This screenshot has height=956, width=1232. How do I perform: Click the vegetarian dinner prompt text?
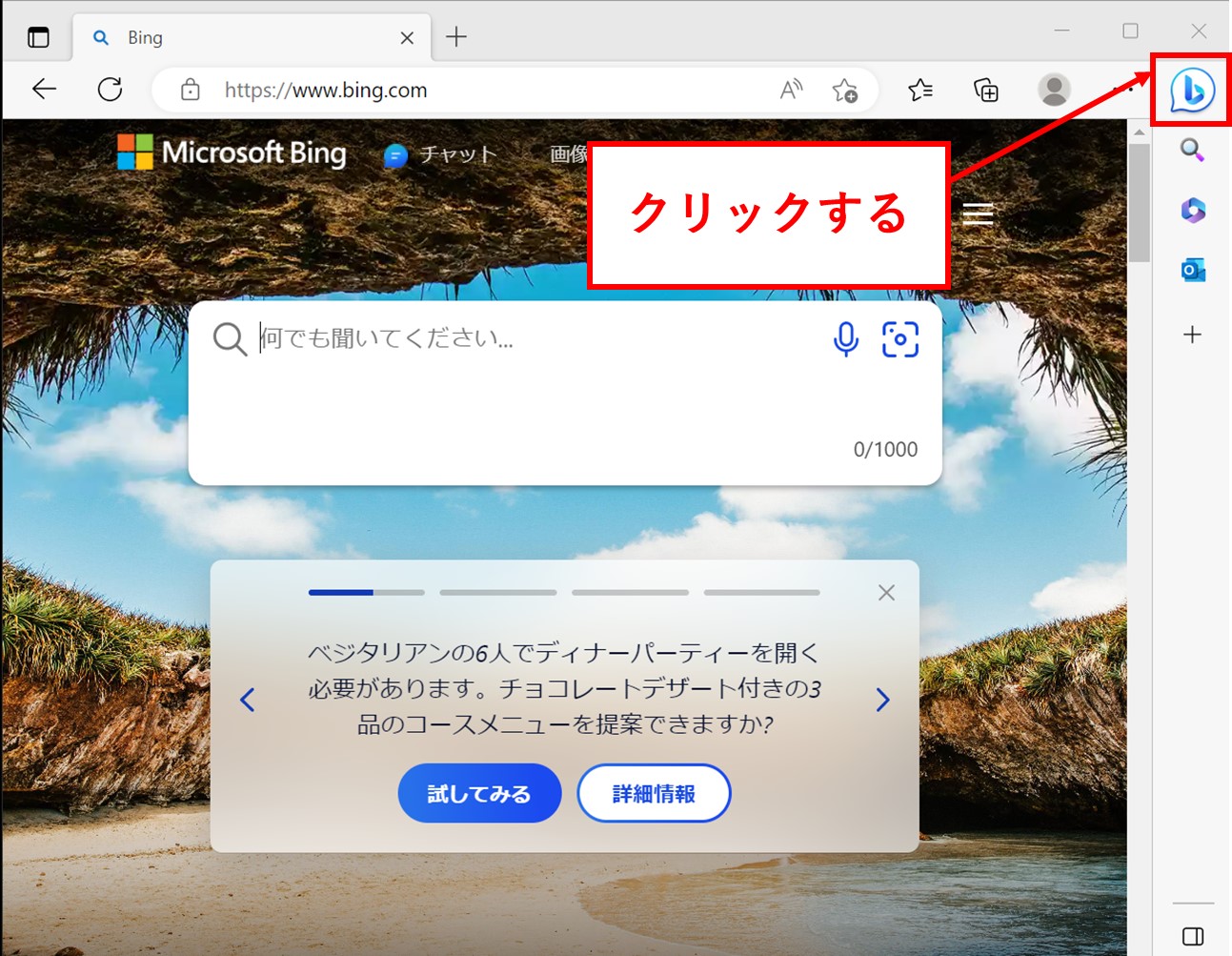[x=564, y=688]
